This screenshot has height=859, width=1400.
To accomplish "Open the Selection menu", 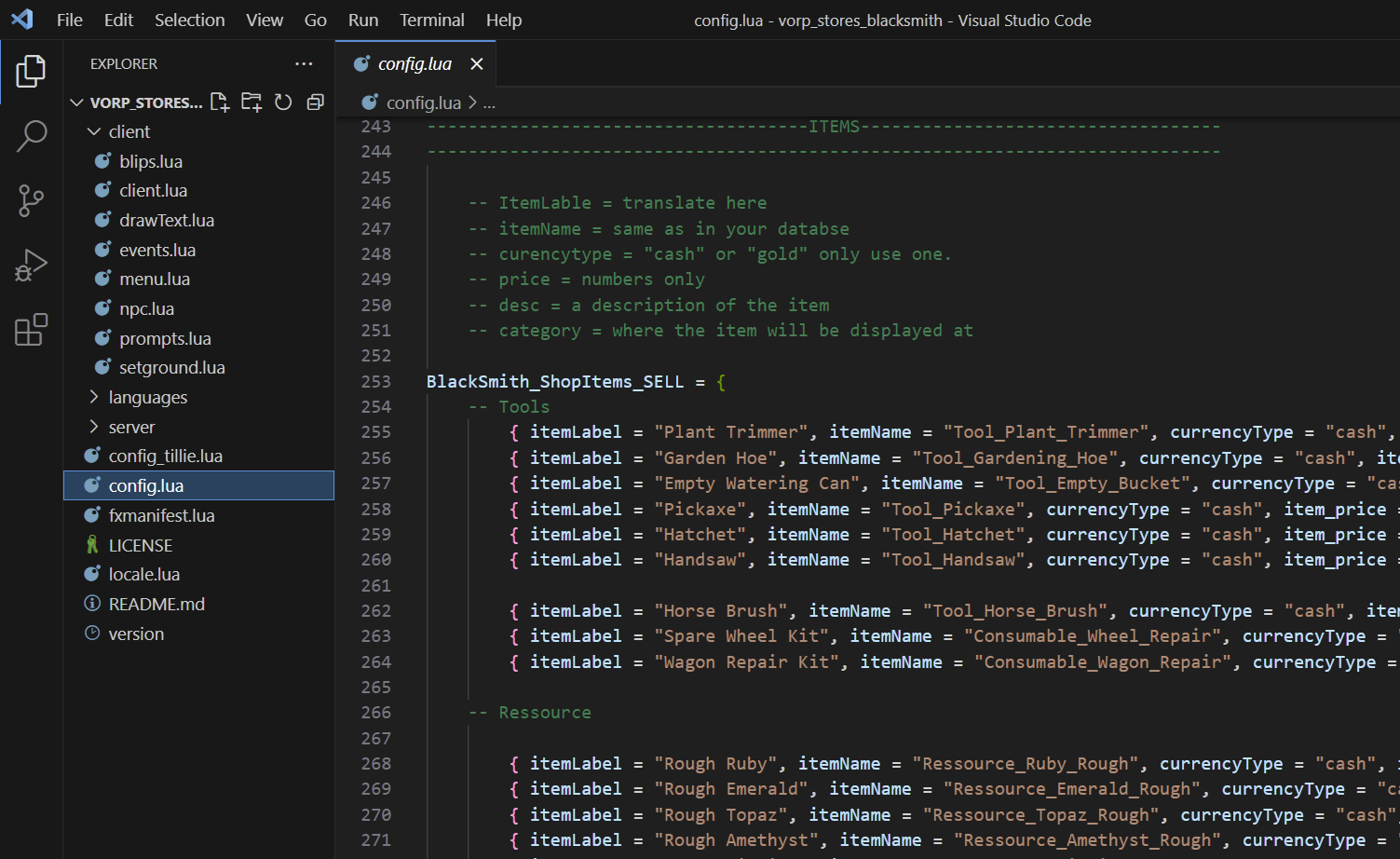I will point(189,20).
